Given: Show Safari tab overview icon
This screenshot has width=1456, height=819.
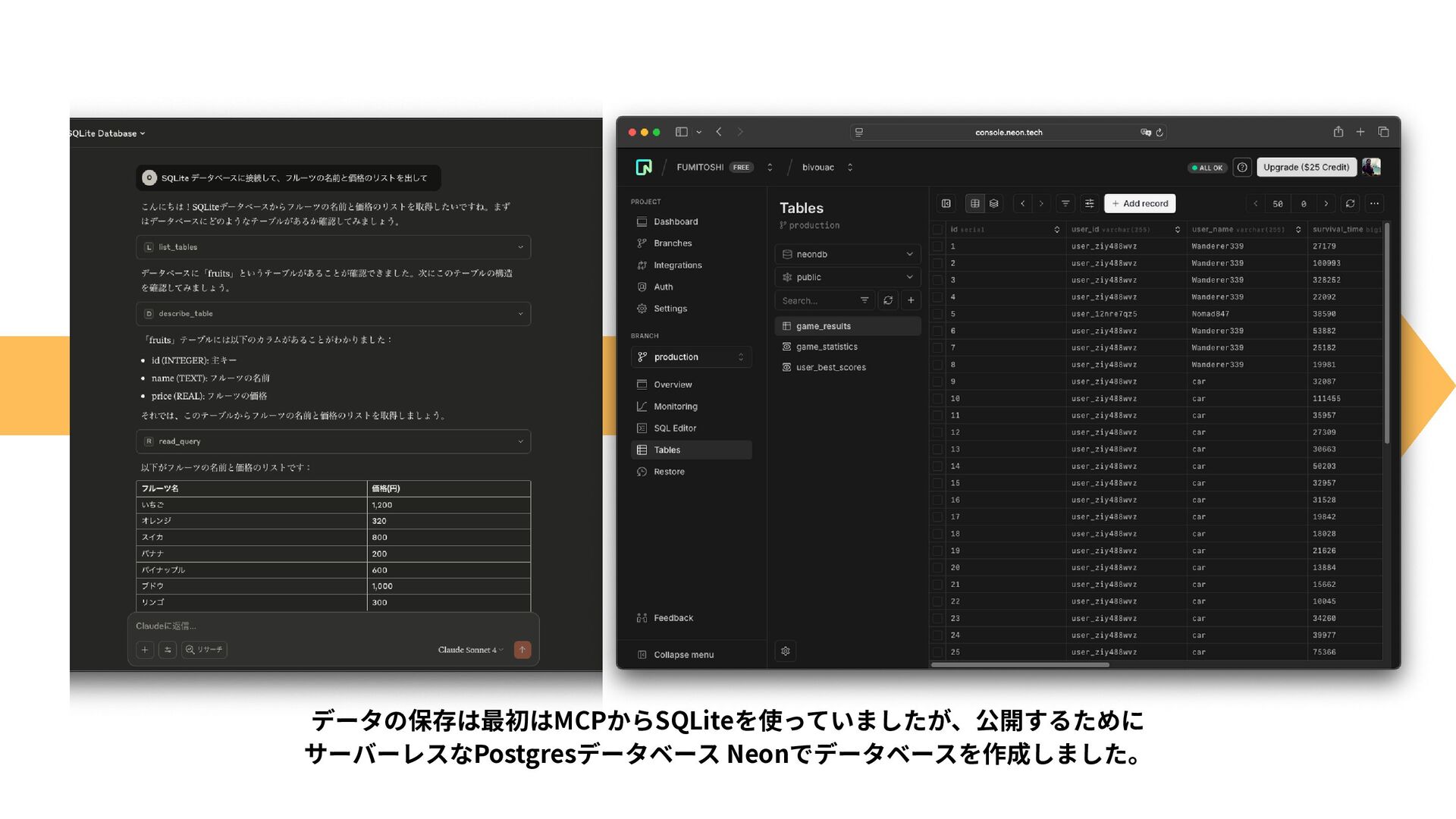Looking at the screenshot, I should click(1383, 132).
